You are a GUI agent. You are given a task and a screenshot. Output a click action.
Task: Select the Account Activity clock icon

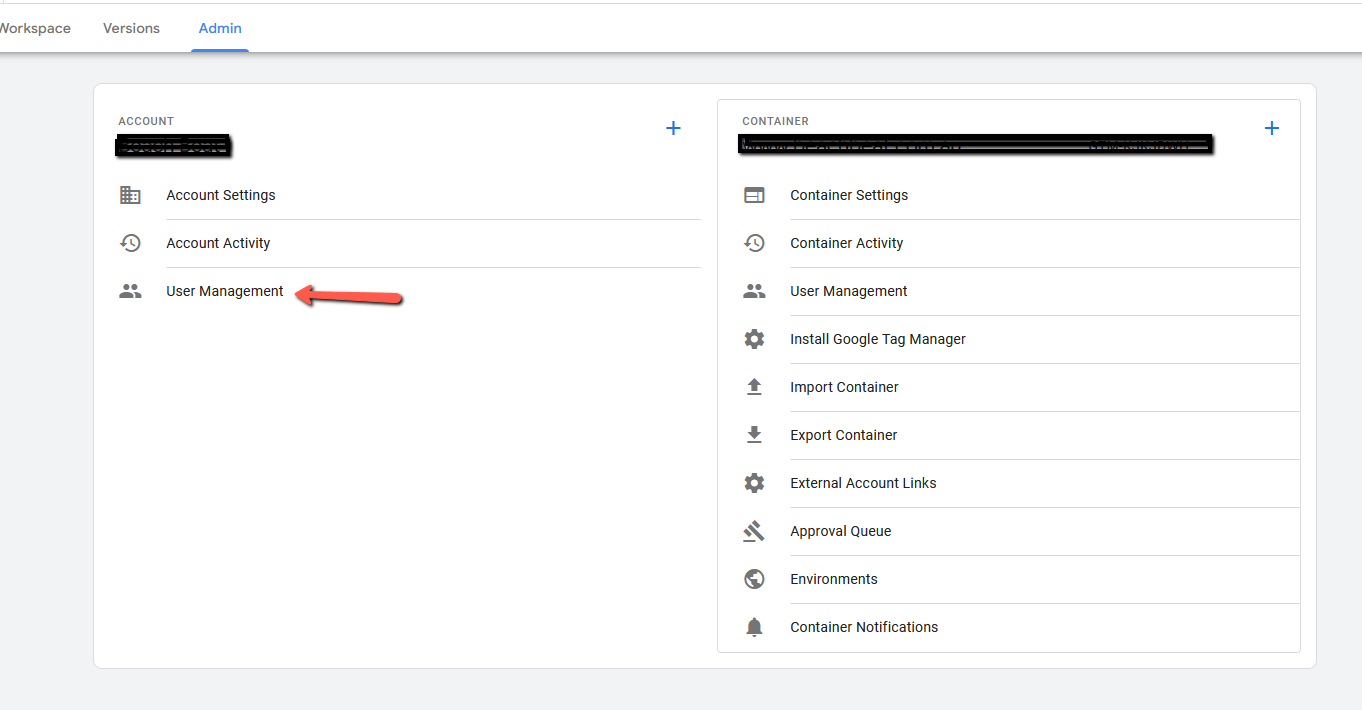[x=130, y=243]
